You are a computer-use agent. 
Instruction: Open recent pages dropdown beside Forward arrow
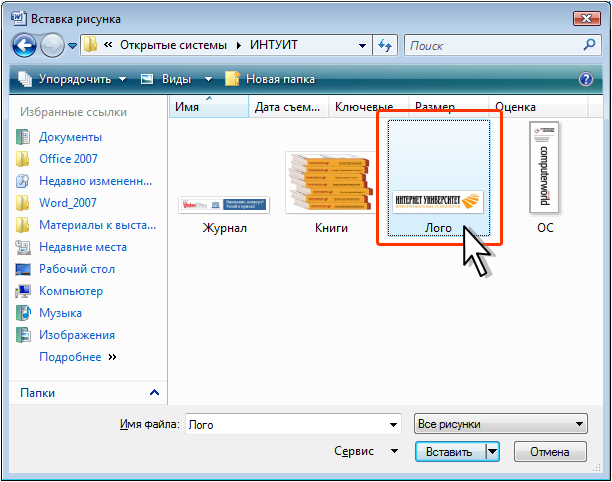(x=72, y=46)
